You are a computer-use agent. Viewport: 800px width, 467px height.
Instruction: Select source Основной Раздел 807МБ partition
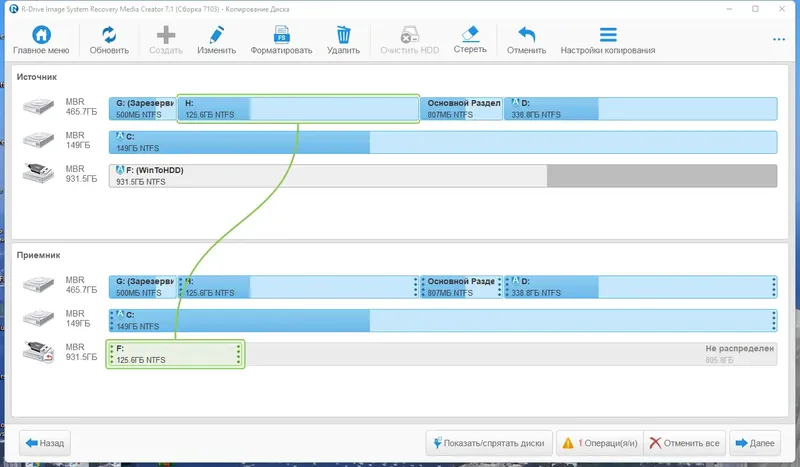click(461, 109)
